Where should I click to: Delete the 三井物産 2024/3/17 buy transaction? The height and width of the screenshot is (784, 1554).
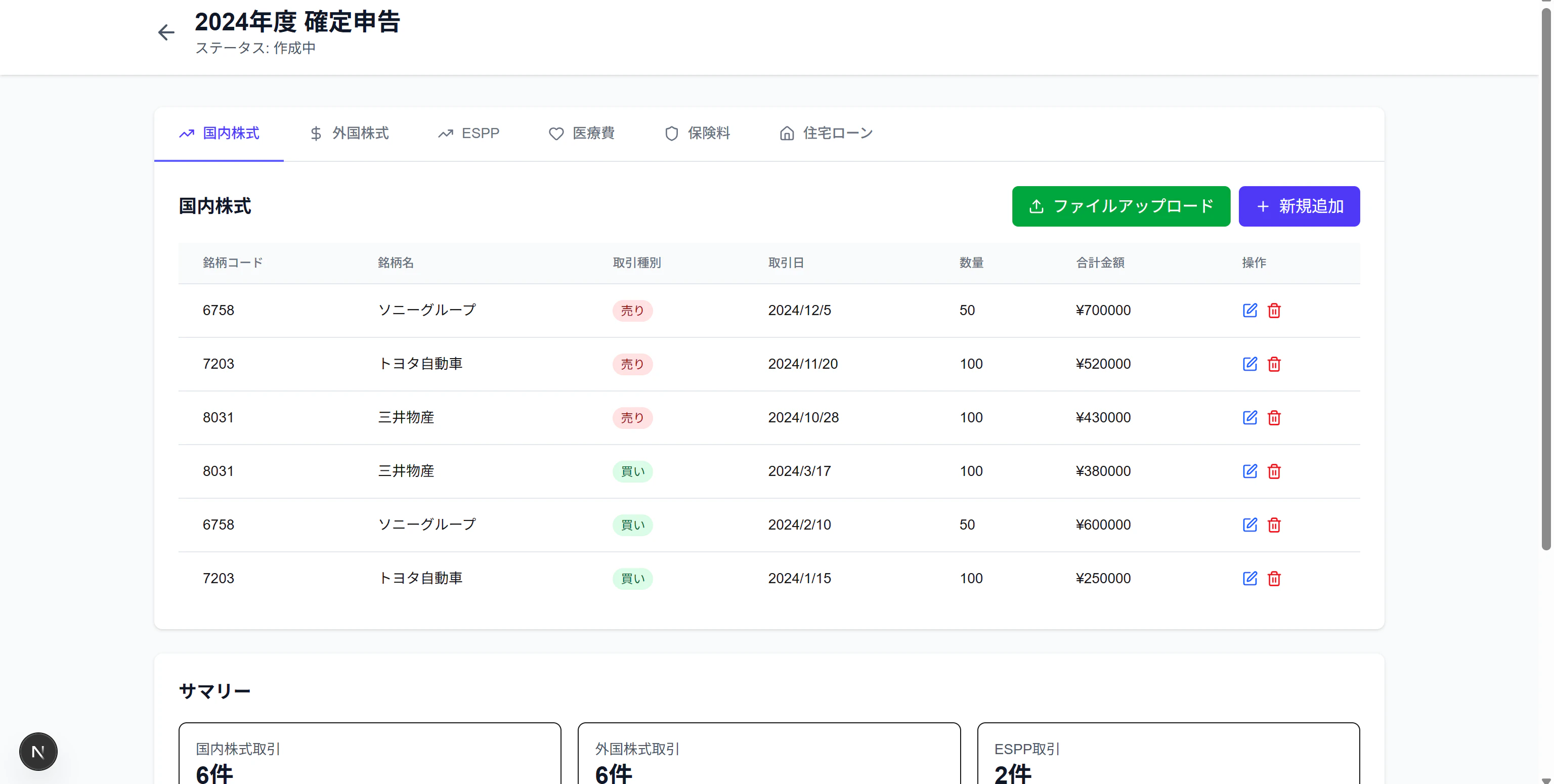(1273, 471)
